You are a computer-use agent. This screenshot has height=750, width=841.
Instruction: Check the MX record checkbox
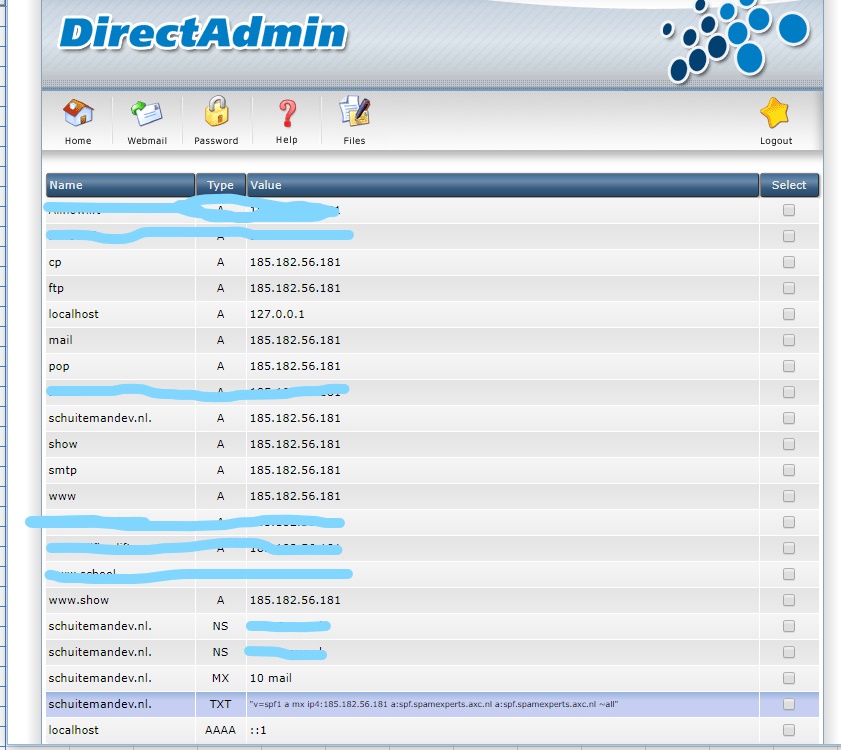pos(788,678)
